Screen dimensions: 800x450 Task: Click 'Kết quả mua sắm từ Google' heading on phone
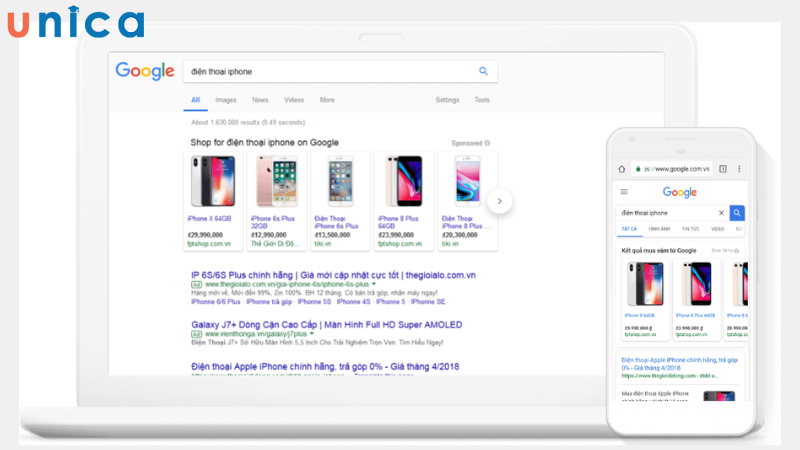click(x=659, y=251)
